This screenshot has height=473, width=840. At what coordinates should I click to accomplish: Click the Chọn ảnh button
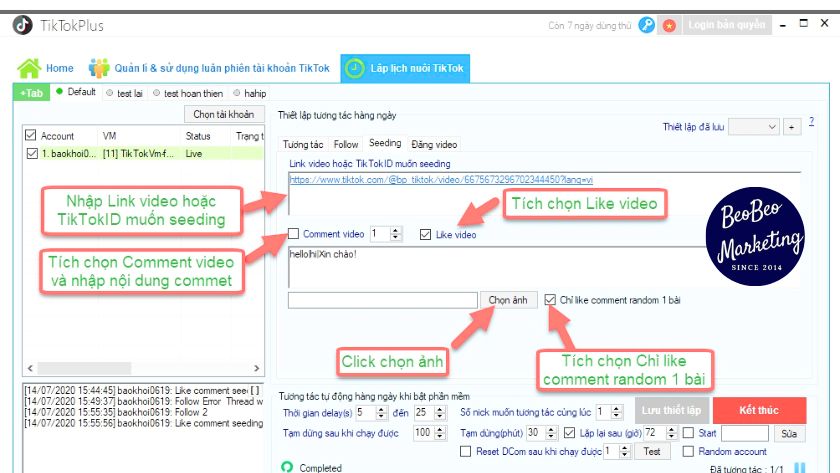[507, 300]
